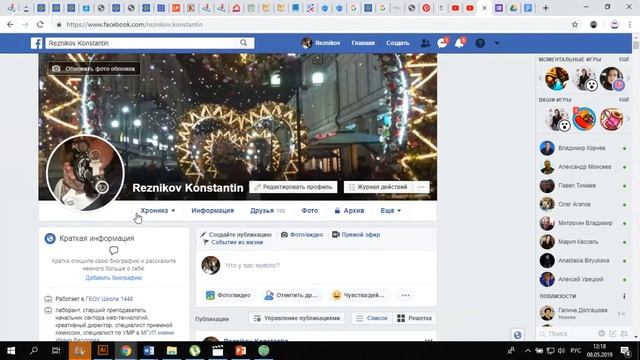Click the search magnifier in Facebook search bar
The width and height of the screenshot is (640, 360).
[x=244, y=43]
